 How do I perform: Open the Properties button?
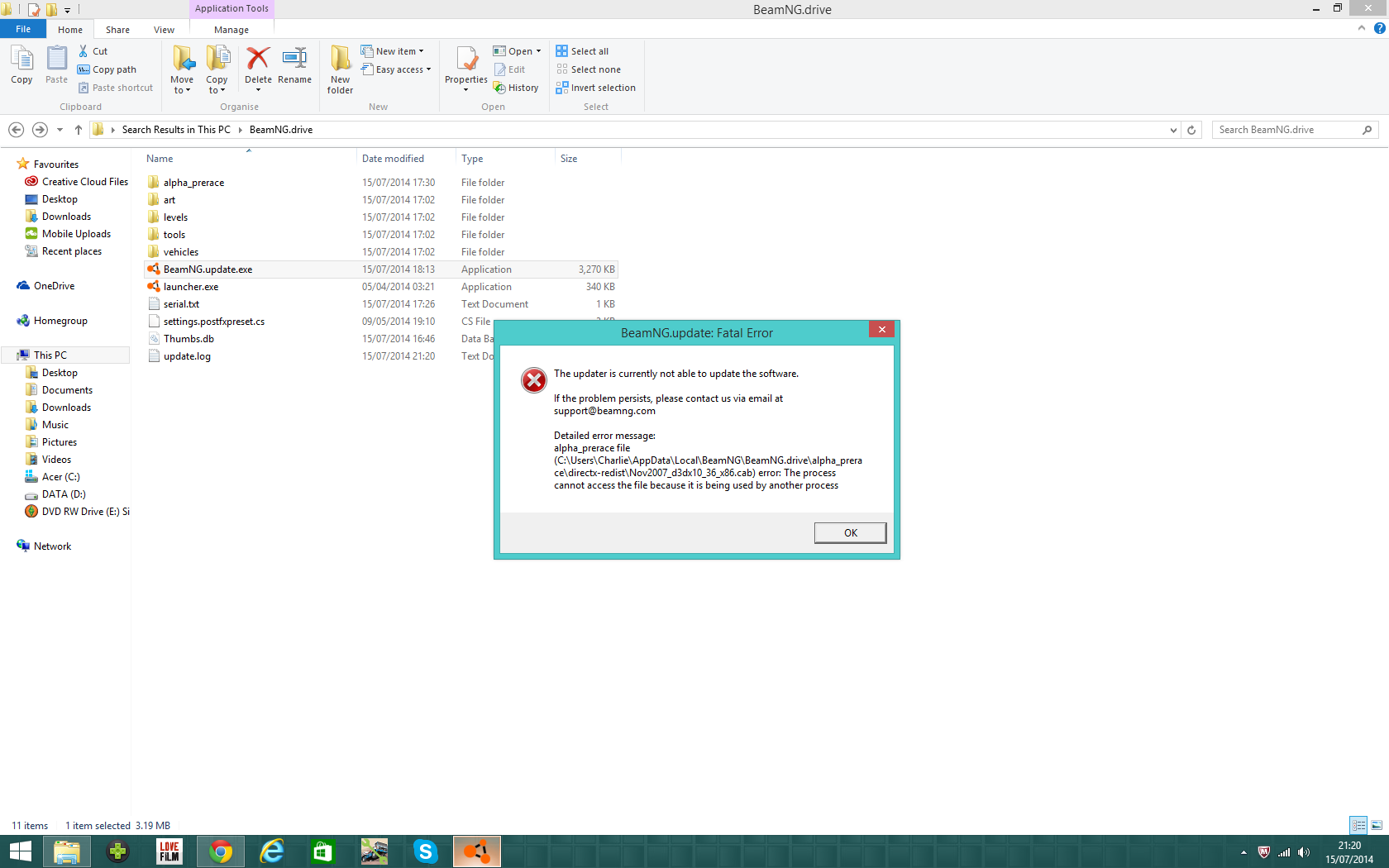pos(466,69)
